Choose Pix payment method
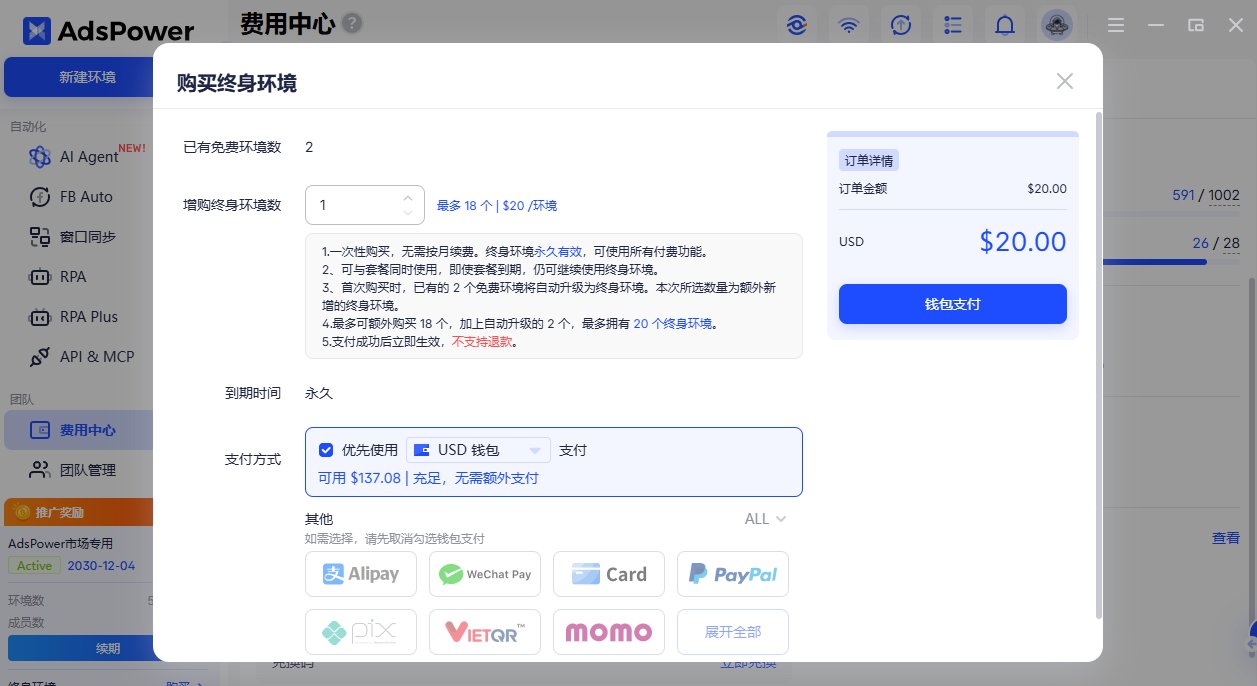The width and height of the screenshot is (1257, 686). 361,632
